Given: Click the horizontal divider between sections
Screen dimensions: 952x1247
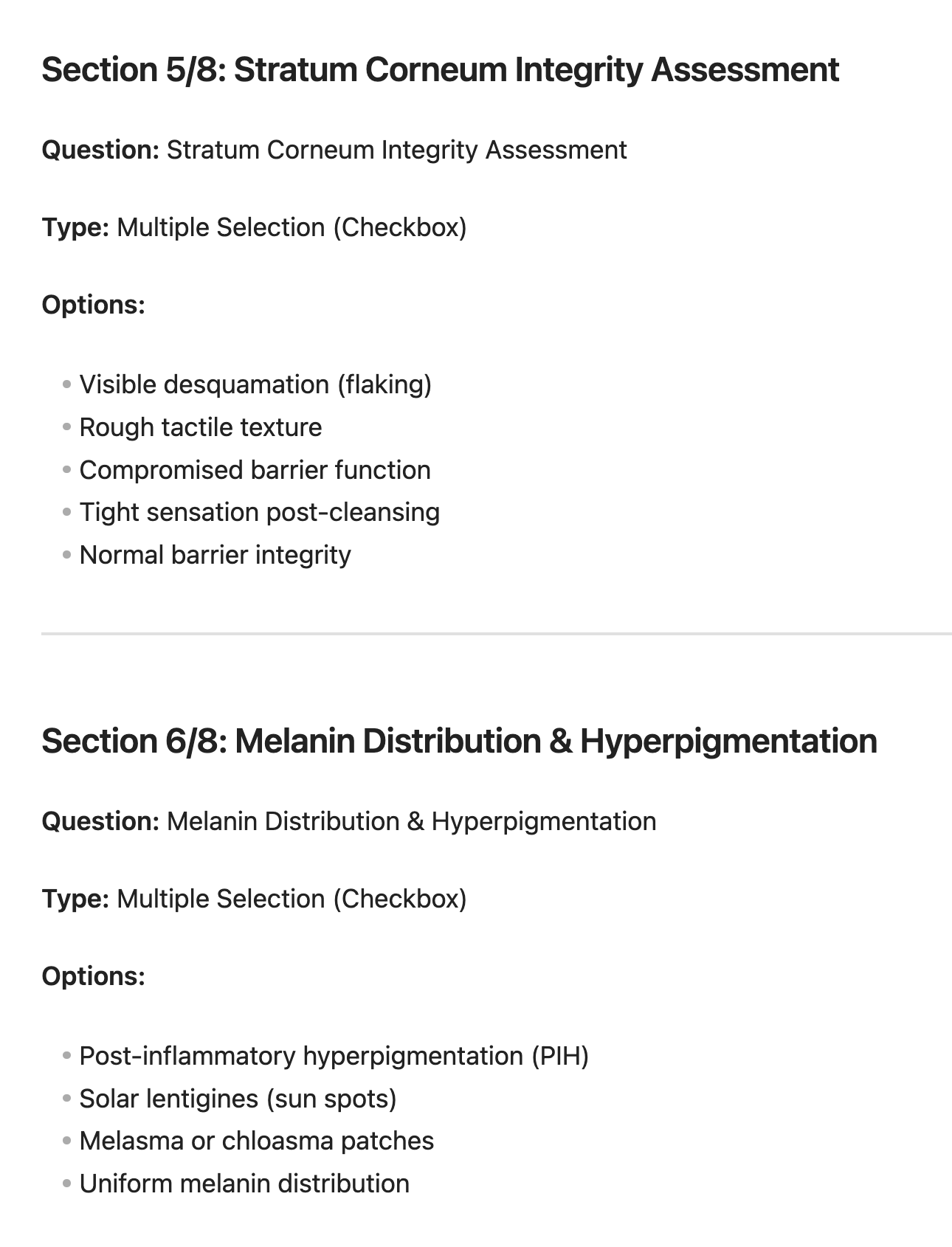Looking at the screenshot, I should click(496, 633).
